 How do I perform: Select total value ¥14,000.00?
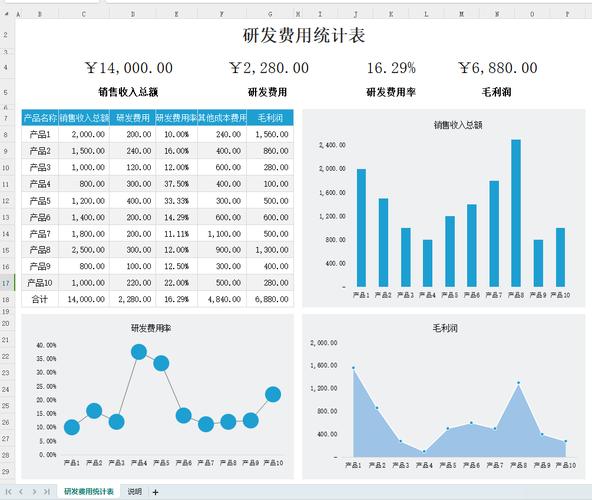[x=129, y=68]
